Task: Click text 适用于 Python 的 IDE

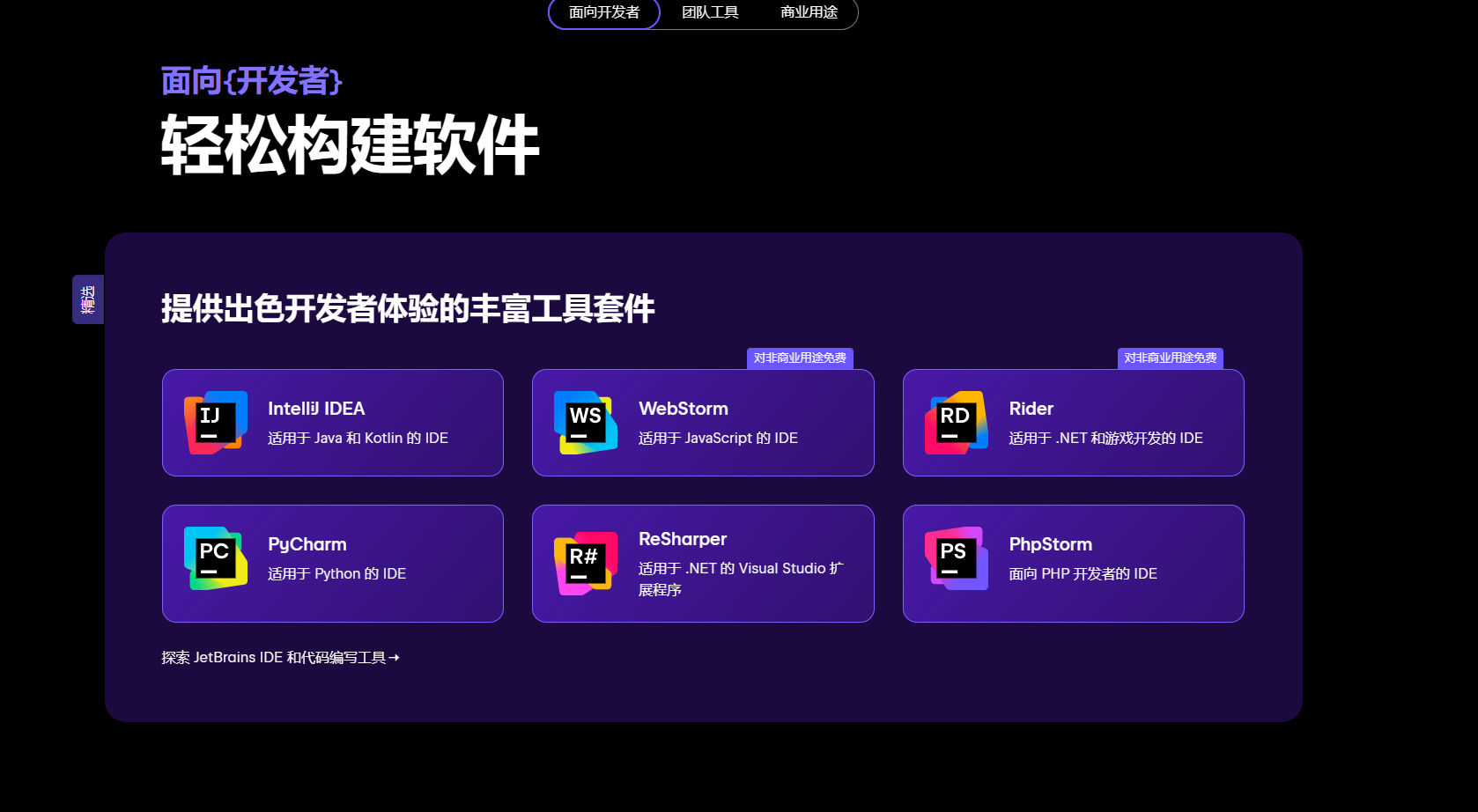Action: (x=336, y=573)
